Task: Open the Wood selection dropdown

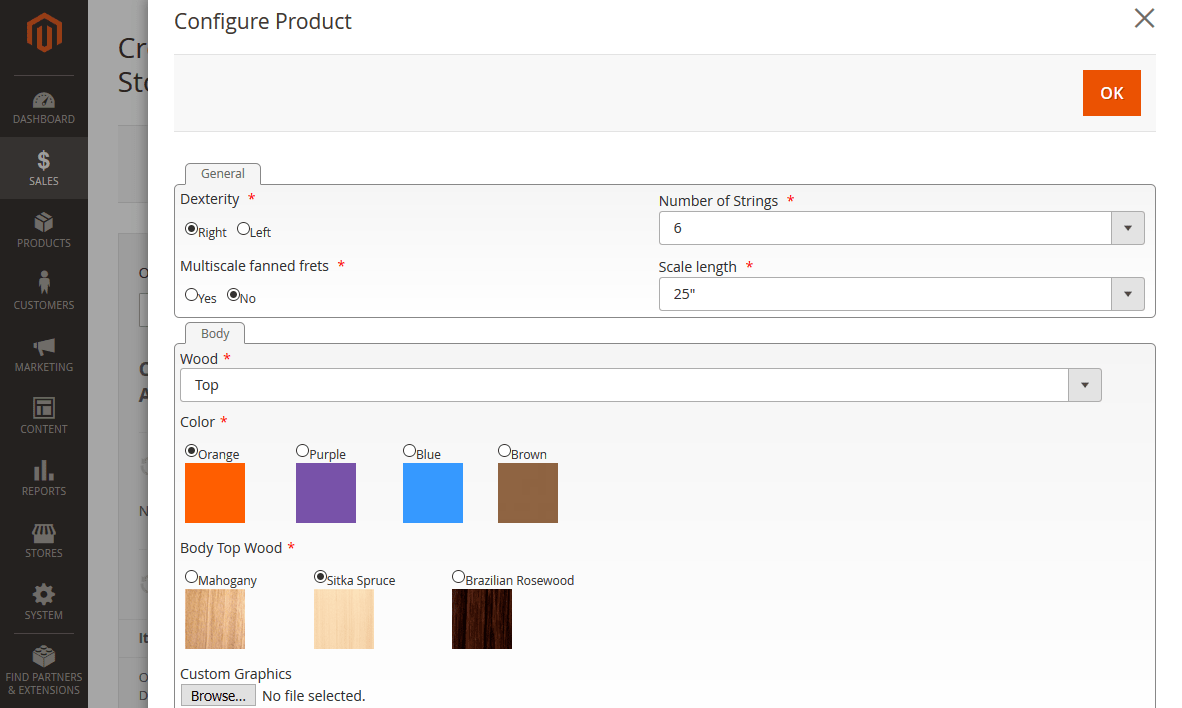Action: point(1085,385)
